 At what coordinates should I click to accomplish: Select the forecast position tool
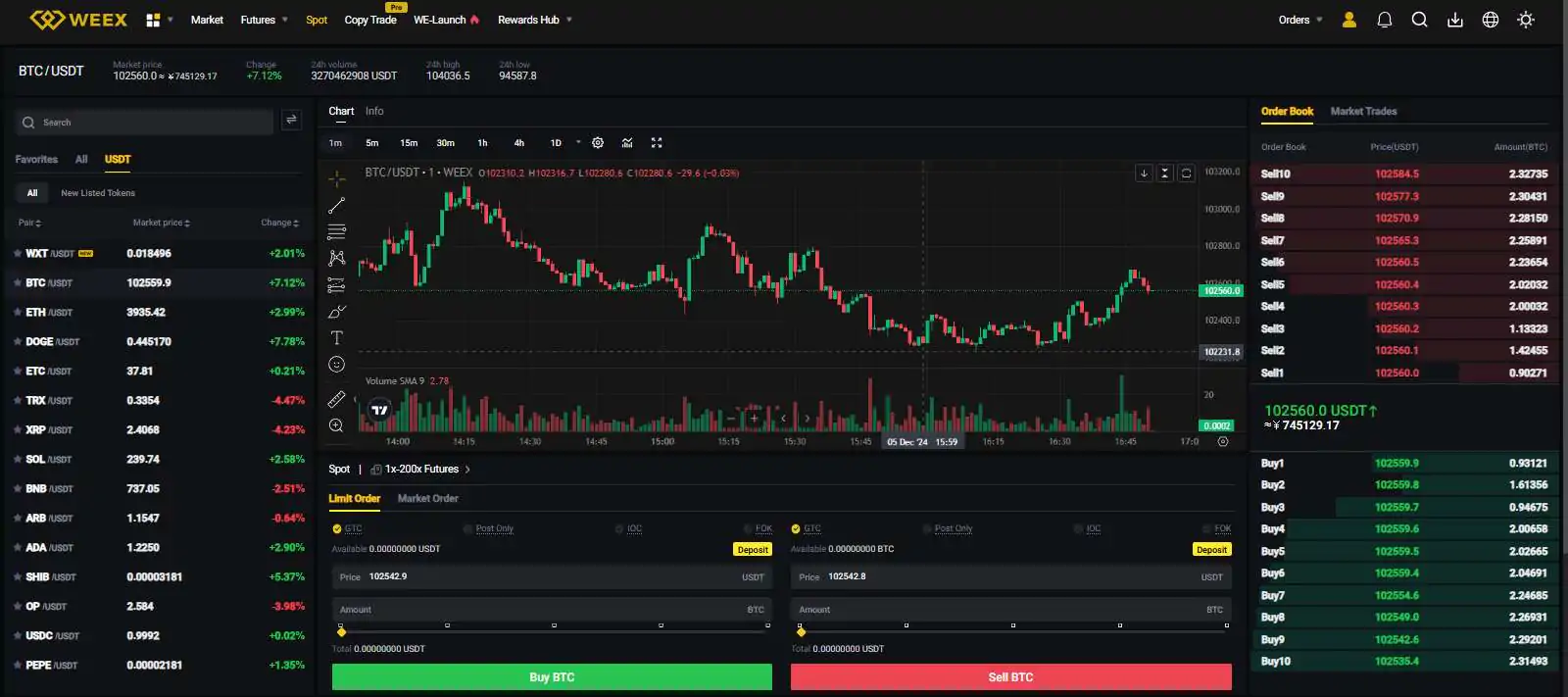click(x=336, y=285)
